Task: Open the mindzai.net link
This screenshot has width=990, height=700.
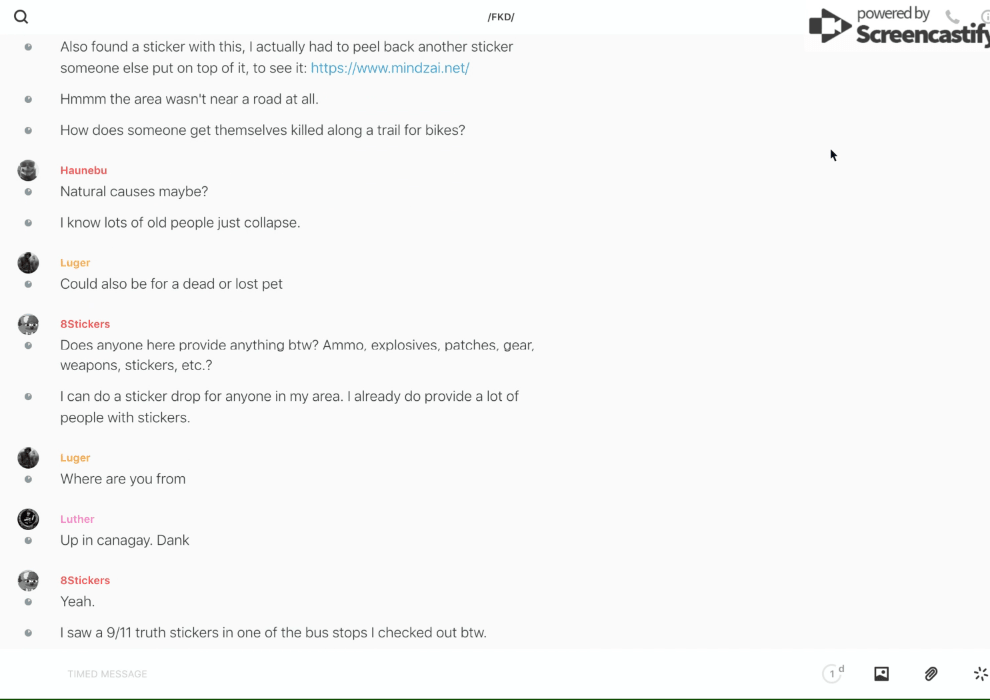Action: pos(390,68)
